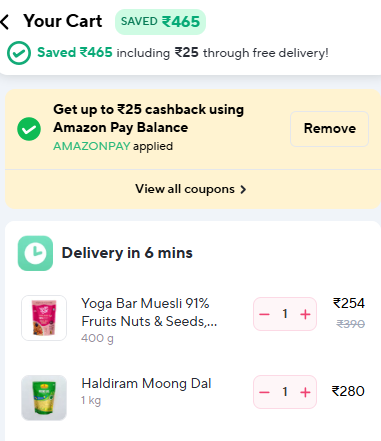Remove the applied AMAZONPAY coupon

coord(330,129)
